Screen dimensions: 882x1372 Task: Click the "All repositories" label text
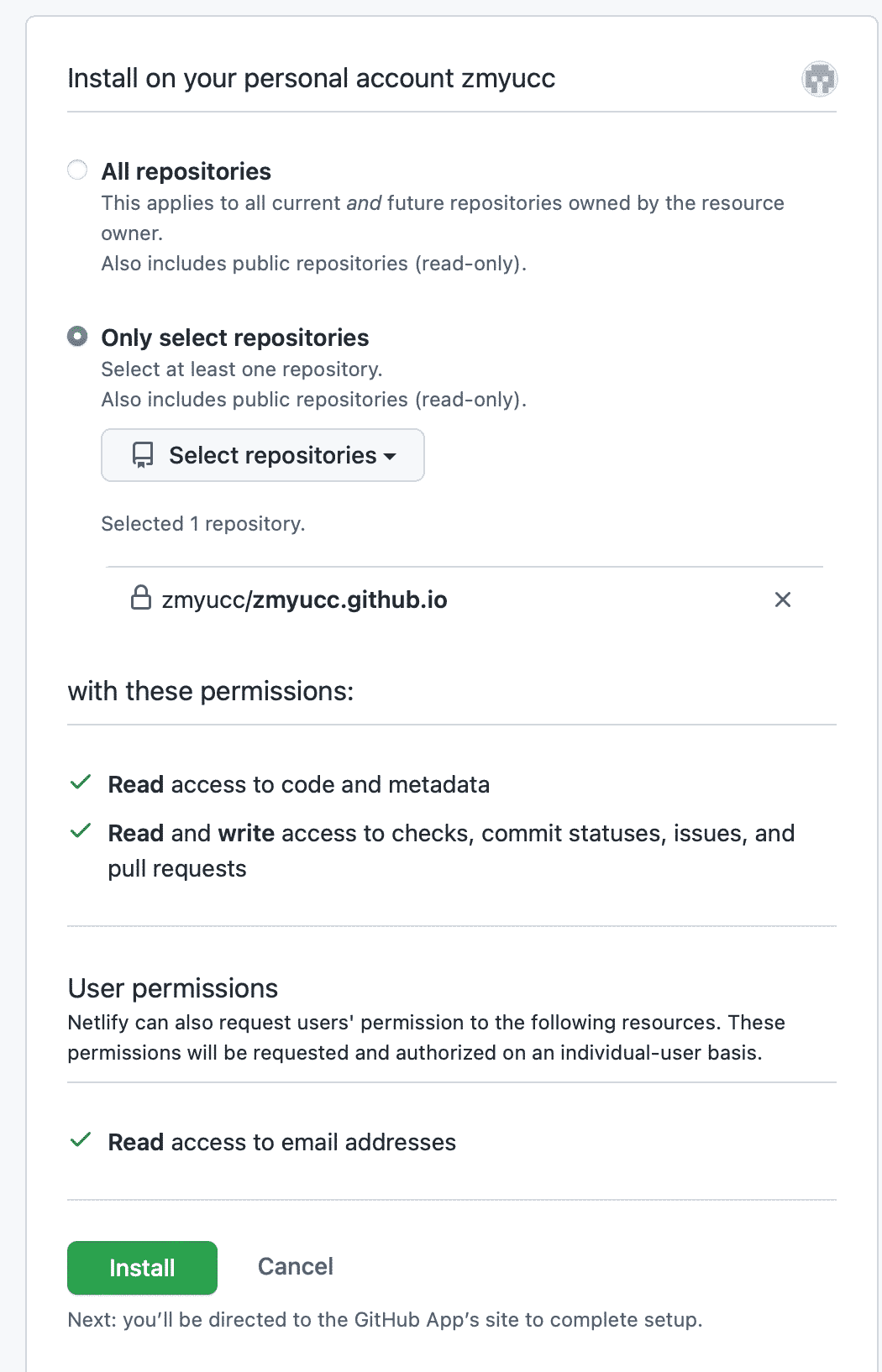click(186, 171)
